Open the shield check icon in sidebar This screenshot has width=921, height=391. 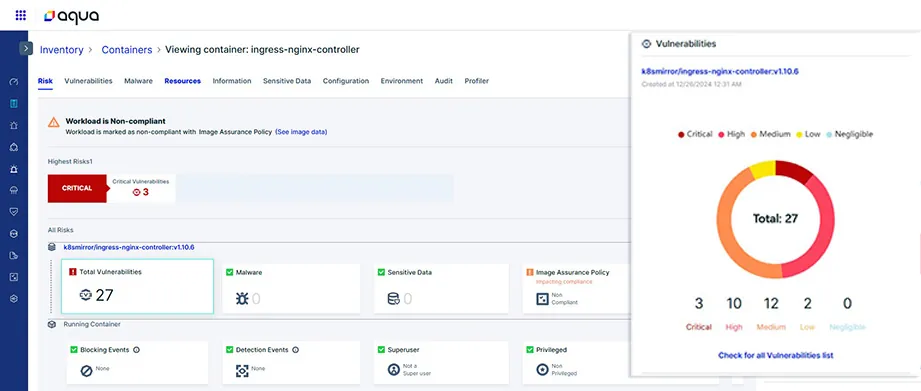[x=14, y=211]
